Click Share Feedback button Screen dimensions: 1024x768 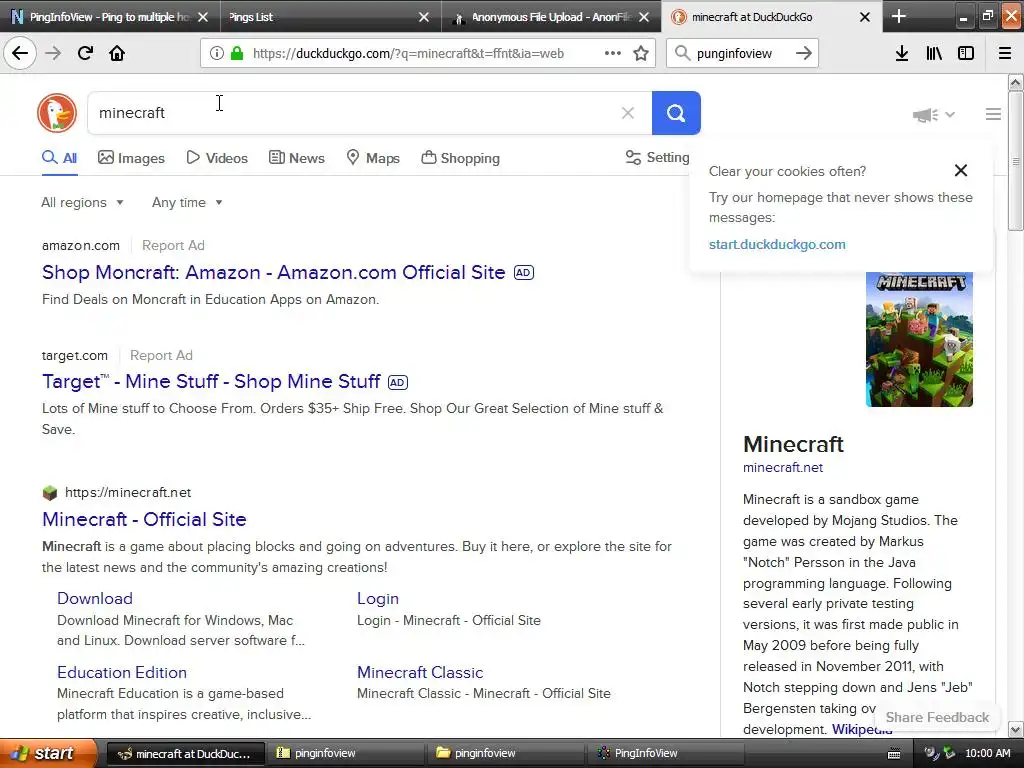[937, 717]
